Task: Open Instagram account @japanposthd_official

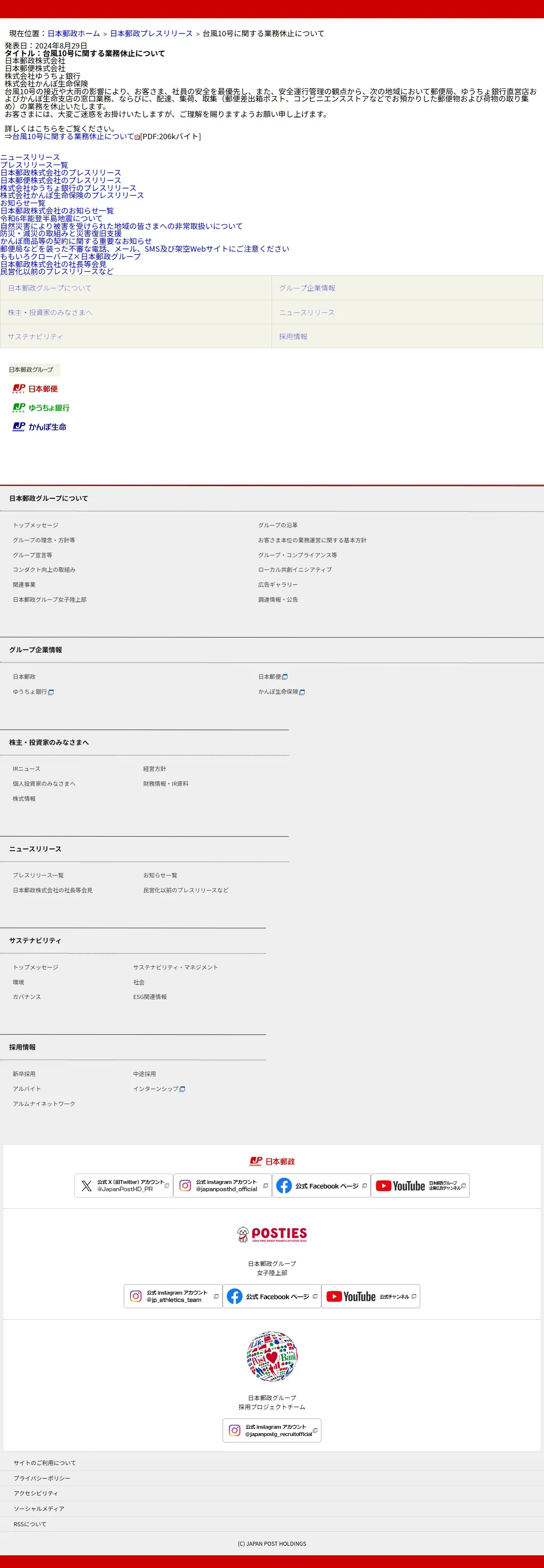Action: click(222, 1185)
